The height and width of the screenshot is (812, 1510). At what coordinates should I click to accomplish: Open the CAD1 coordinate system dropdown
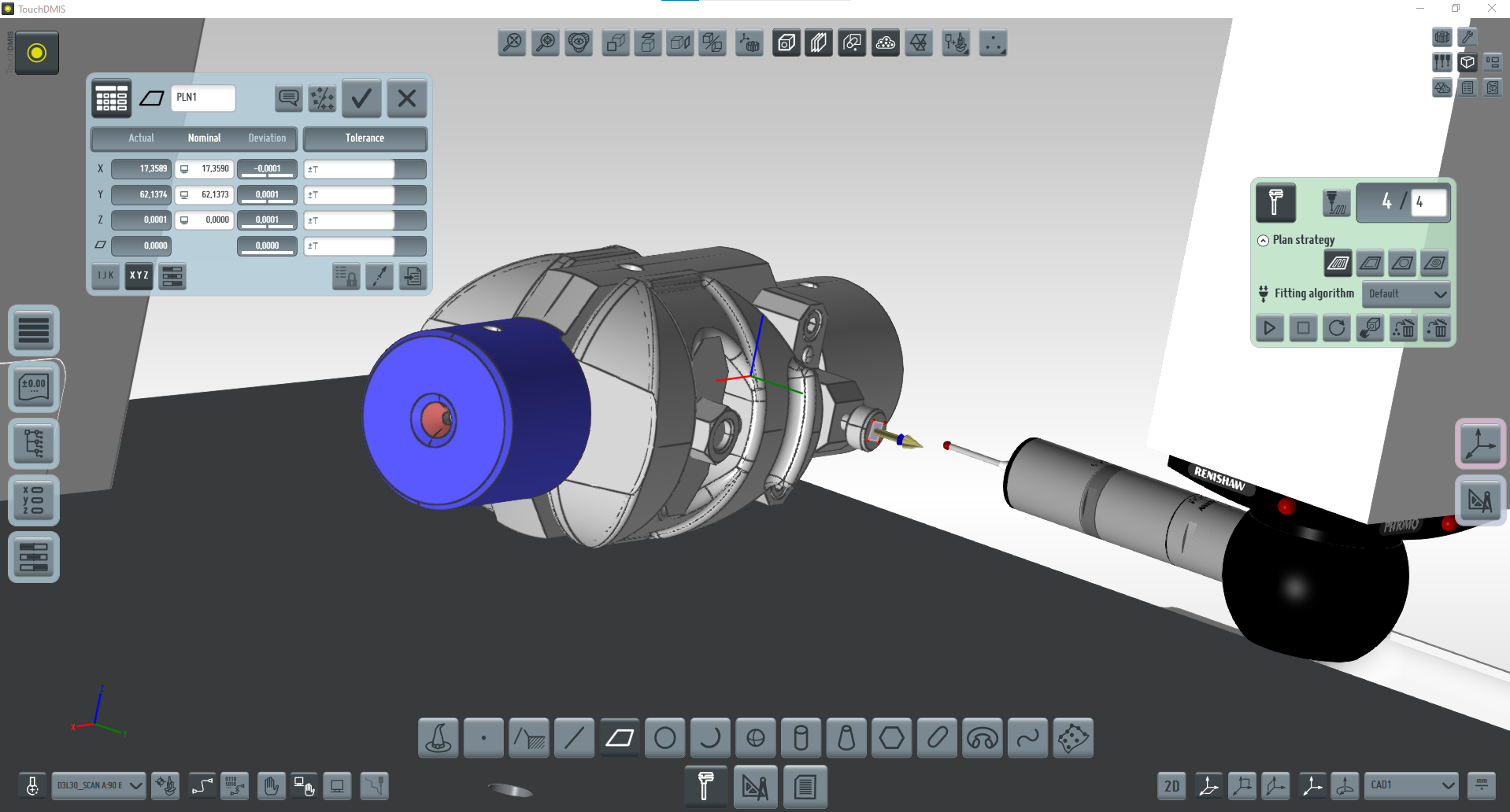tap(1412, 785)
